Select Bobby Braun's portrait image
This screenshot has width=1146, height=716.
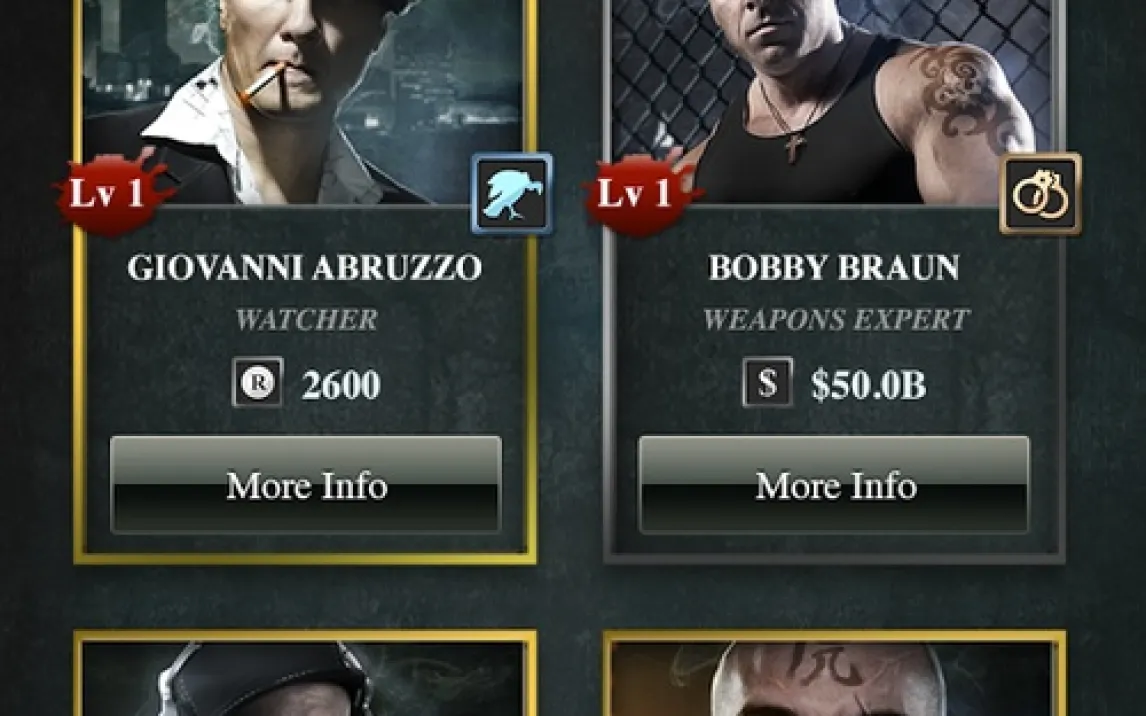(x=833, y=102)
